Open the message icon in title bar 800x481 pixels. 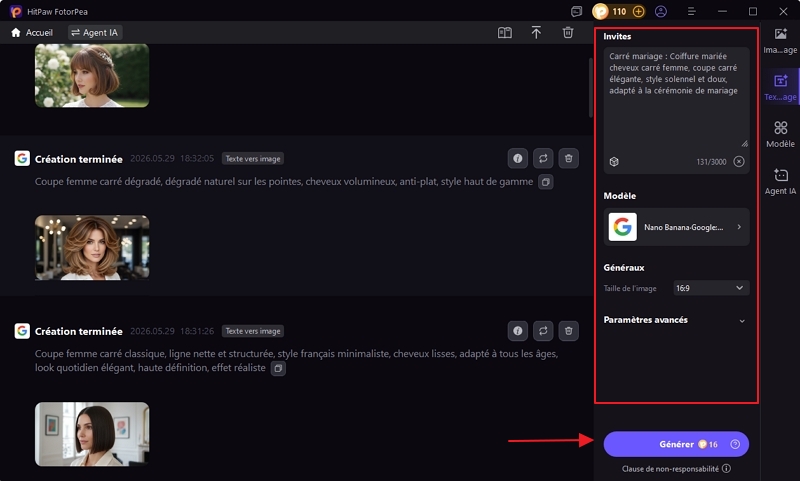[x=577, y=11]
